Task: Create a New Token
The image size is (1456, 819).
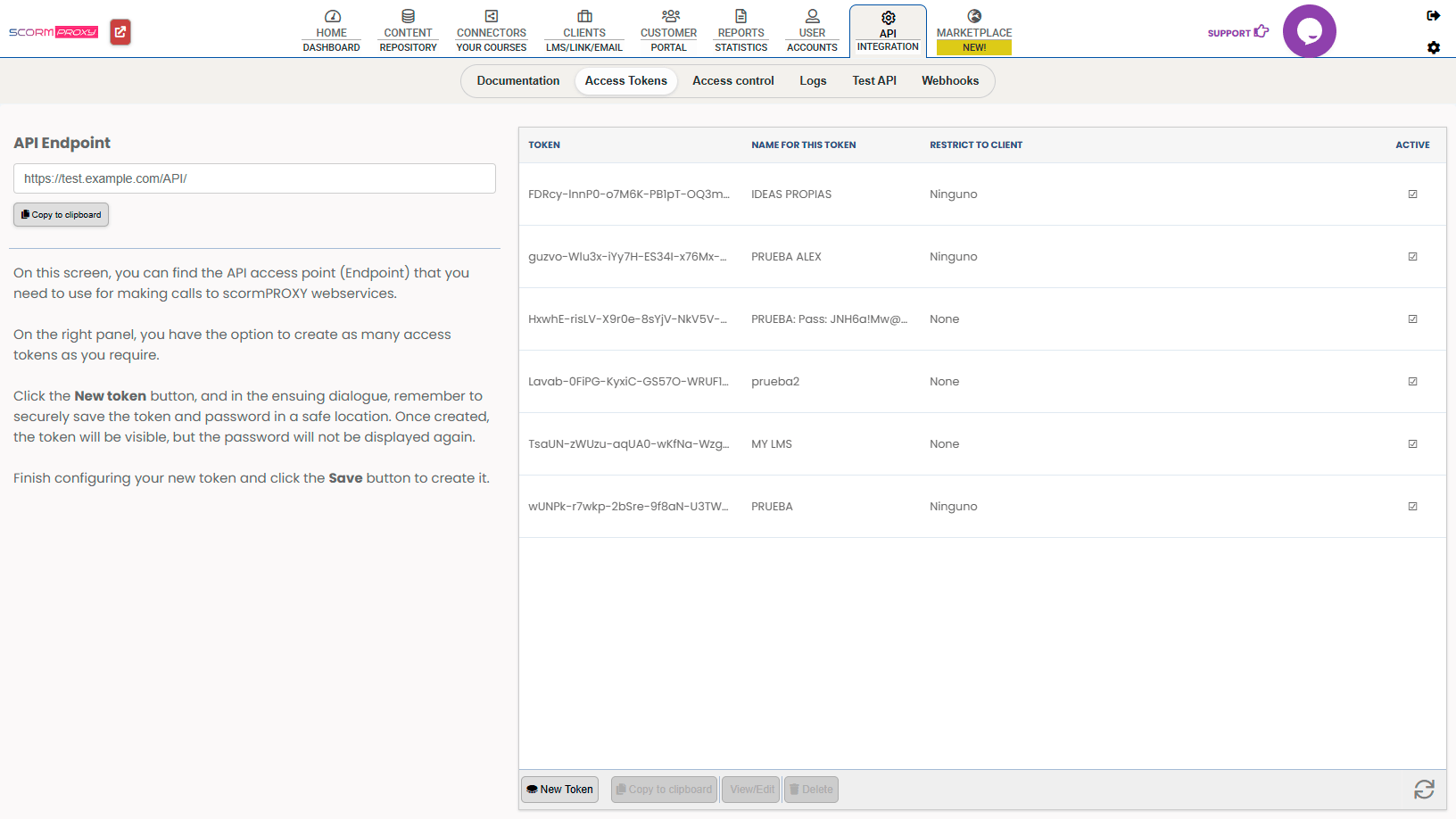Action: point(559,790)
